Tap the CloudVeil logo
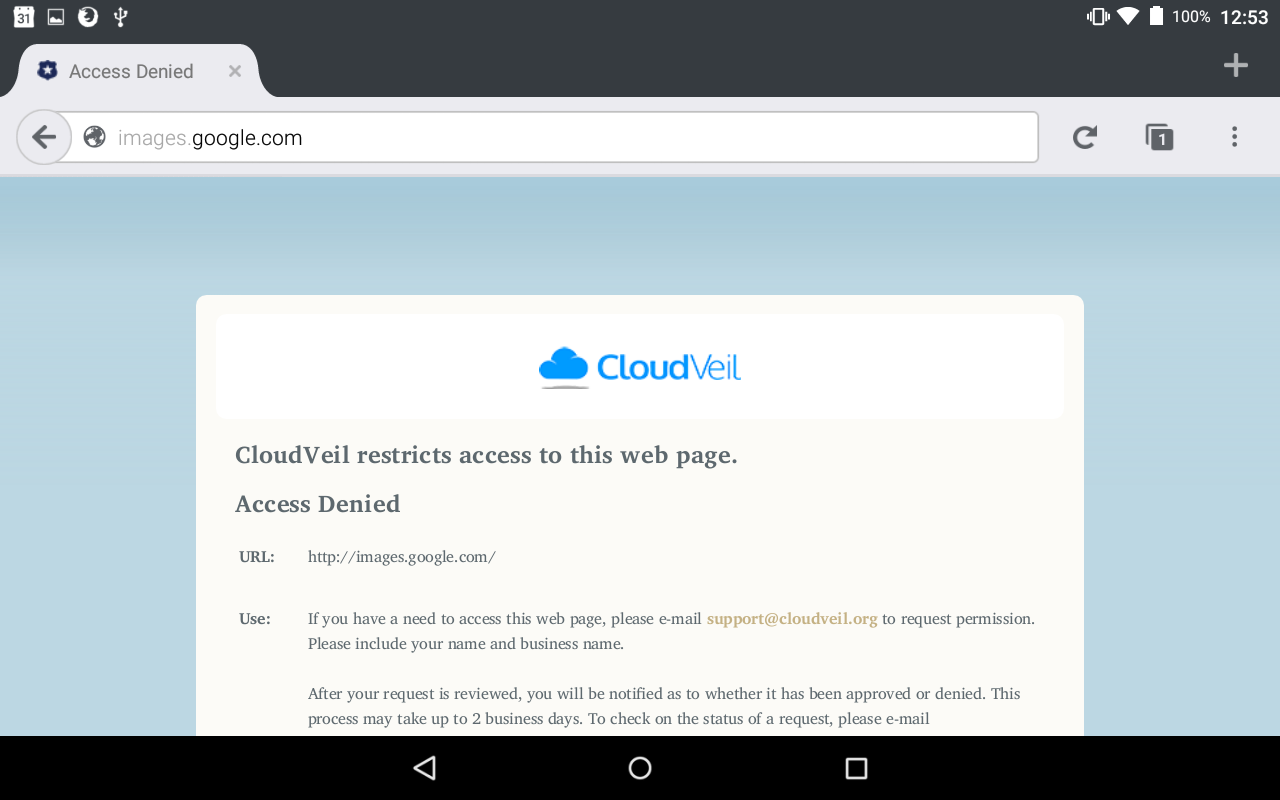Image resolution: width=1280 pixels, height=800 pixels. pyautogui.click(x=640, y=367)
